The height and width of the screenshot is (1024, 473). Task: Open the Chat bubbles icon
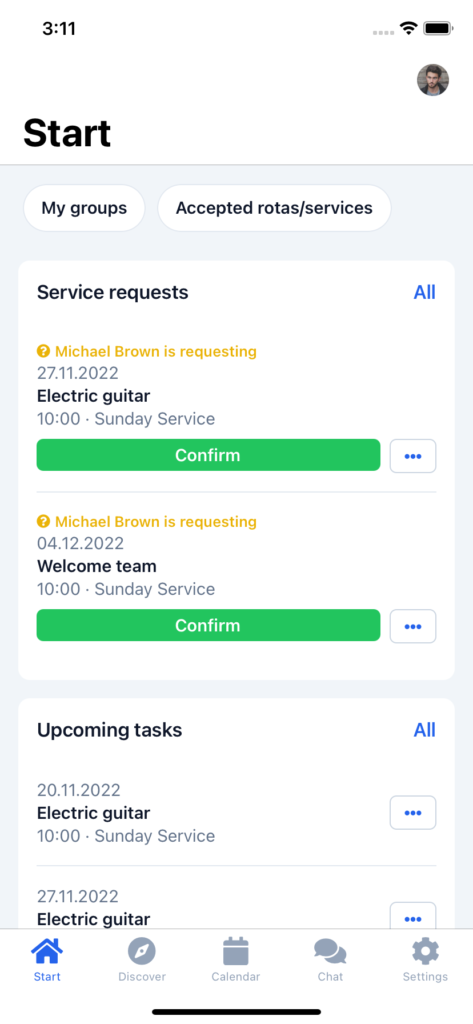coord(330,951)
